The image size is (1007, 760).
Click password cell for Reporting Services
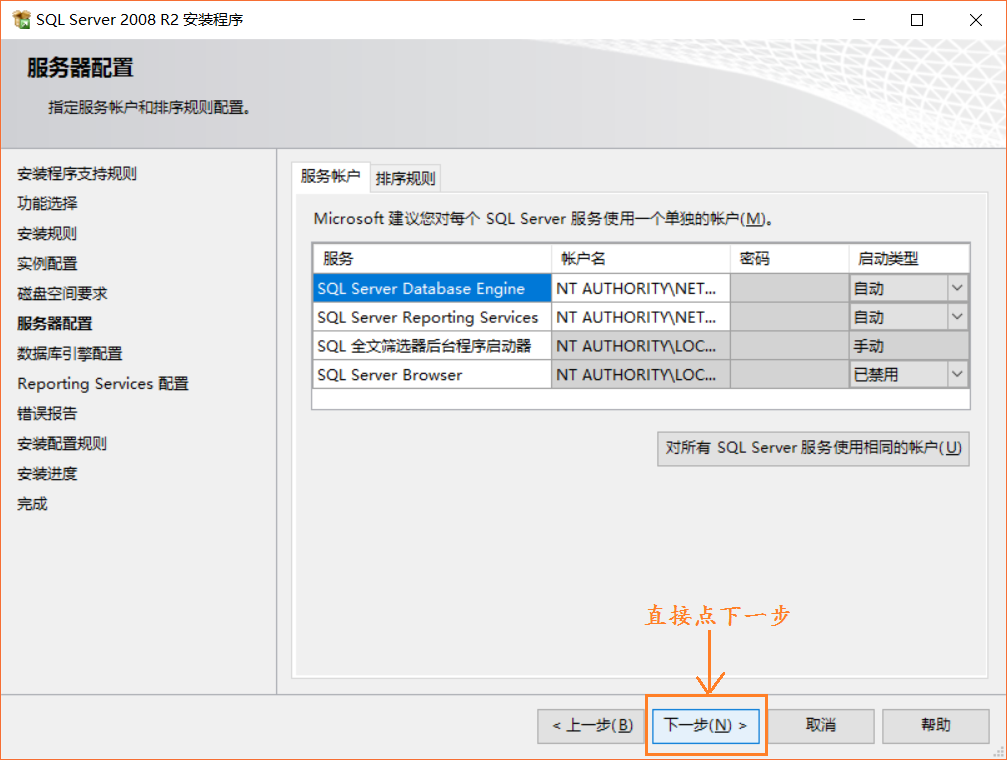[x=789, y=317]
